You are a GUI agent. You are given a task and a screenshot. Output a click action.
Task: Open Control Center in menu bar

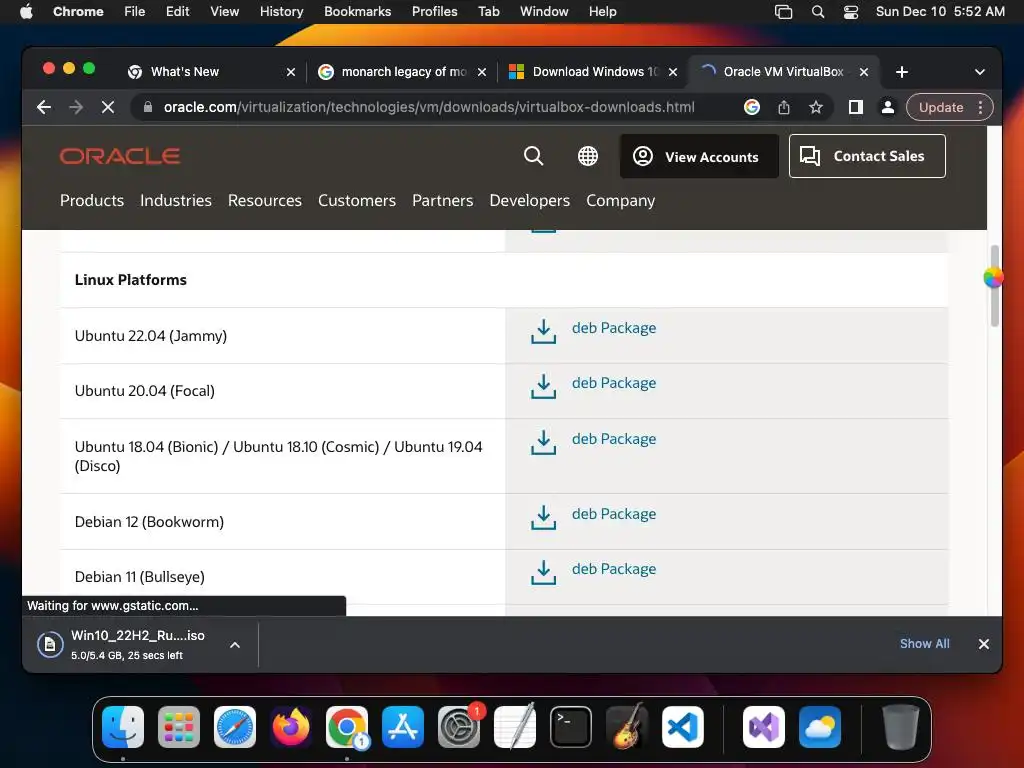click(851, 11)
